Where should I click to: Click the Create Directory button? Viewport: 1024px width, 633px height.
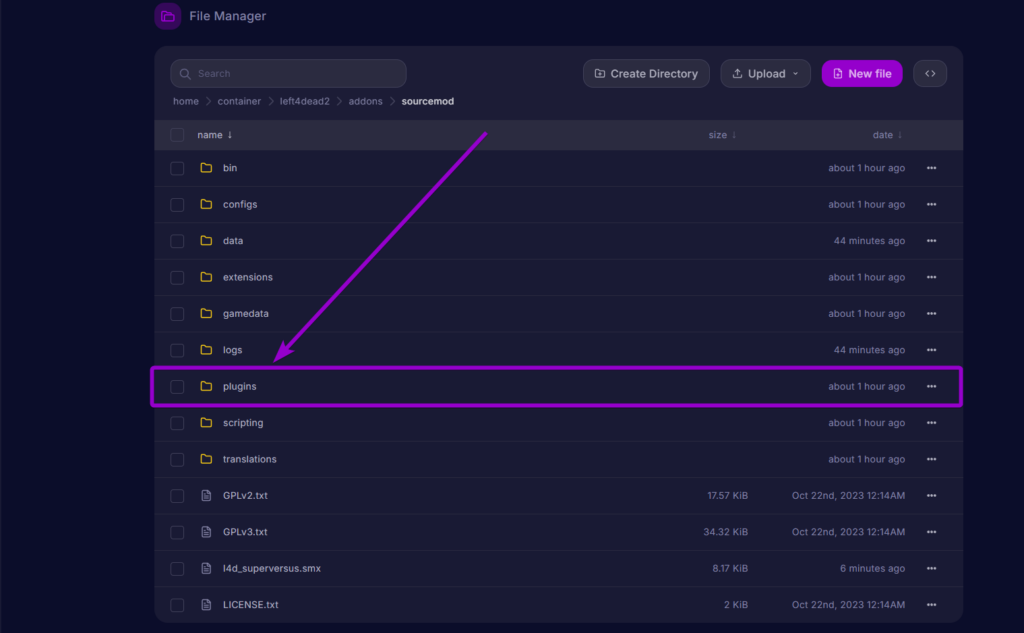tap(646, 73)
